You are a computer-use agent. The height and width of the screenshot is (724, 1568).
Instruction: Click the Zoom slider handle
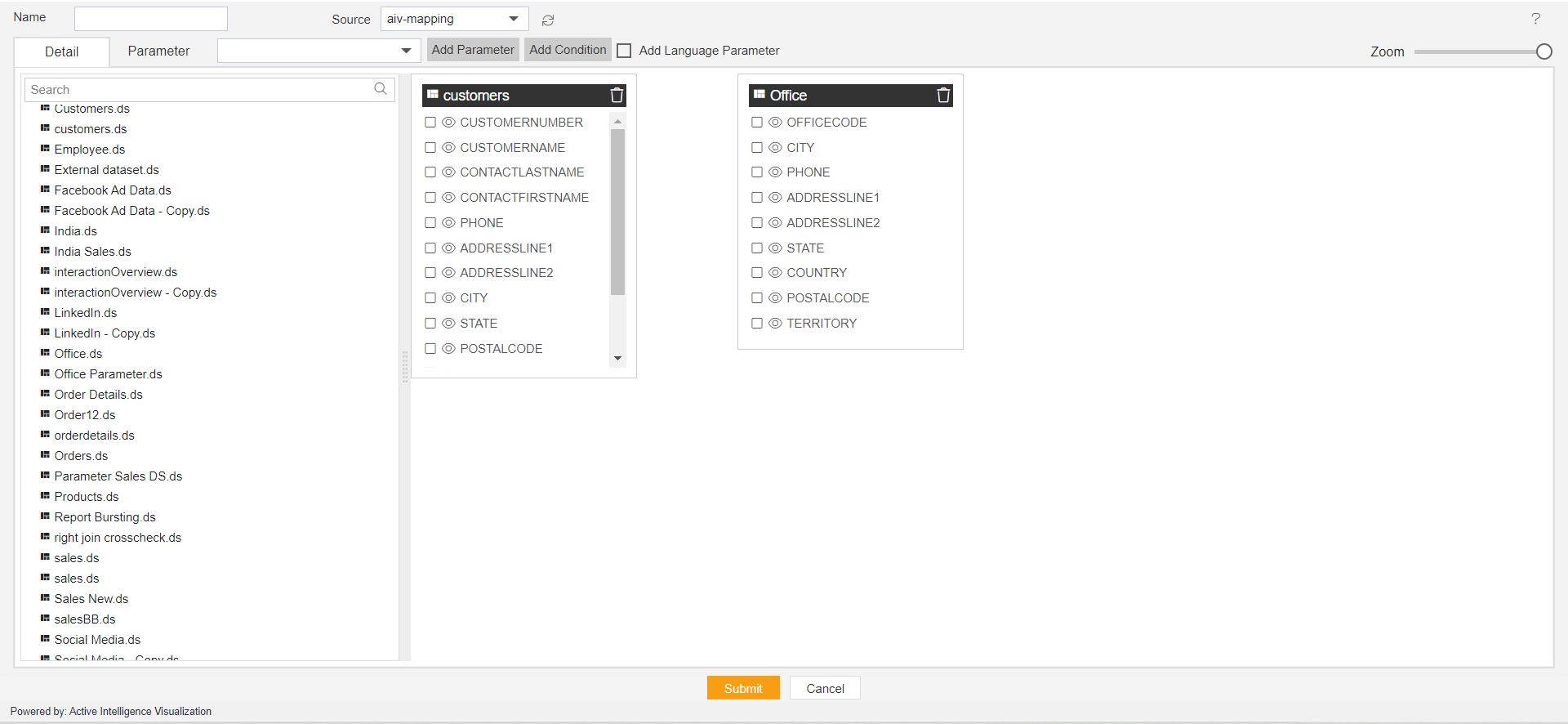coord(1543,51)
